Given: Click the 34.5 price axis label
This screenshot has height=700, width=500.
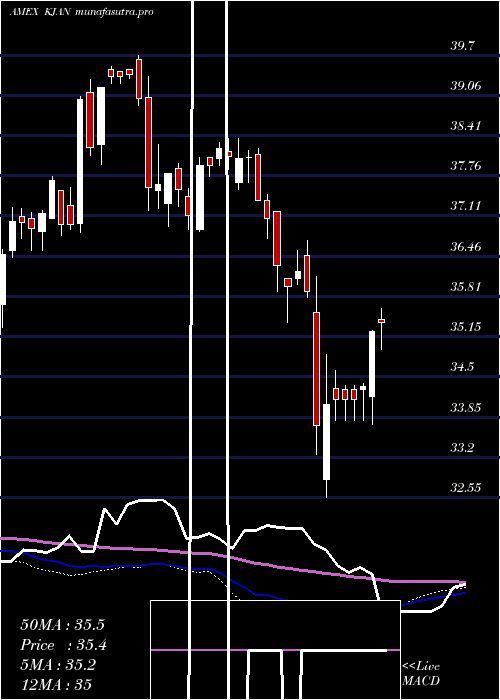Looking at the screenshot, I should pyautogui.click(x=463, y=367).
